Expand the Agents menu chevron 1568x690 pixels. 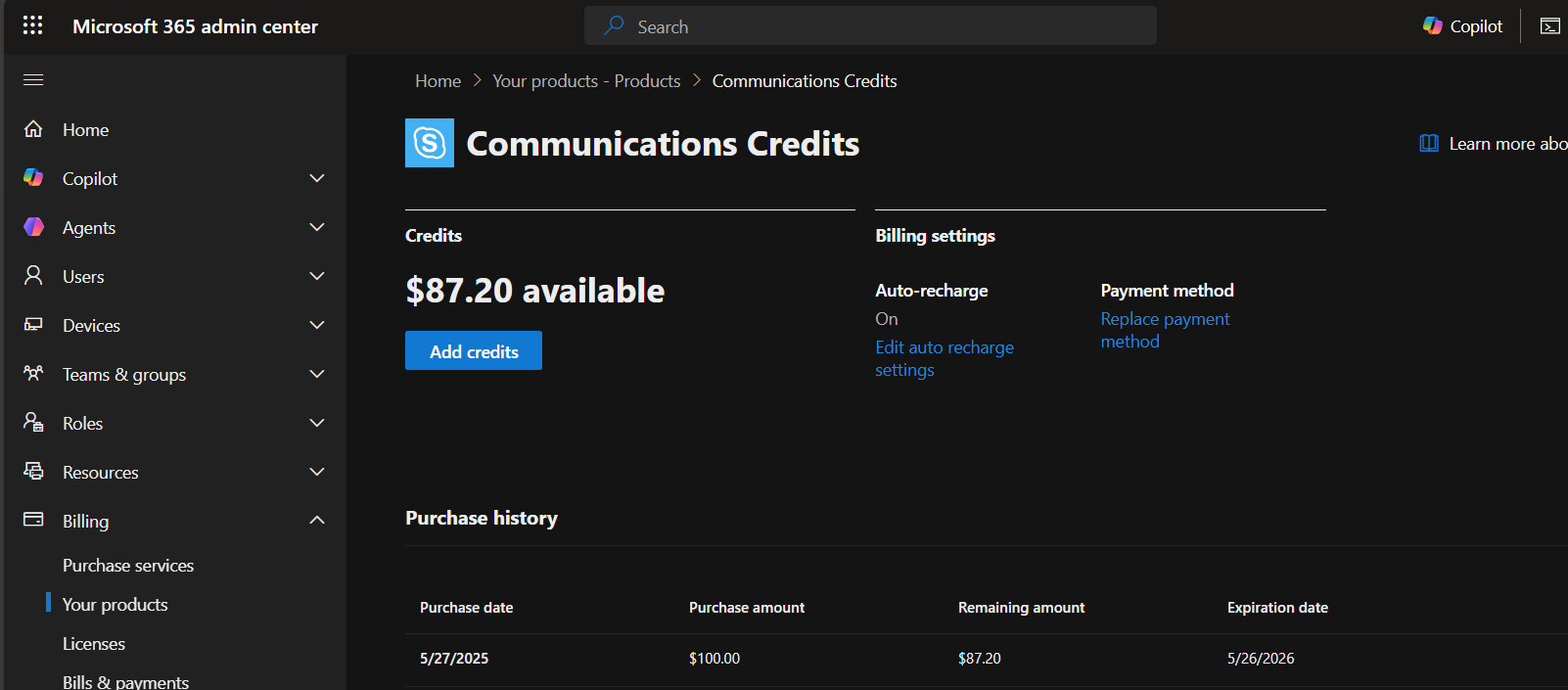[x=317, y=227]
